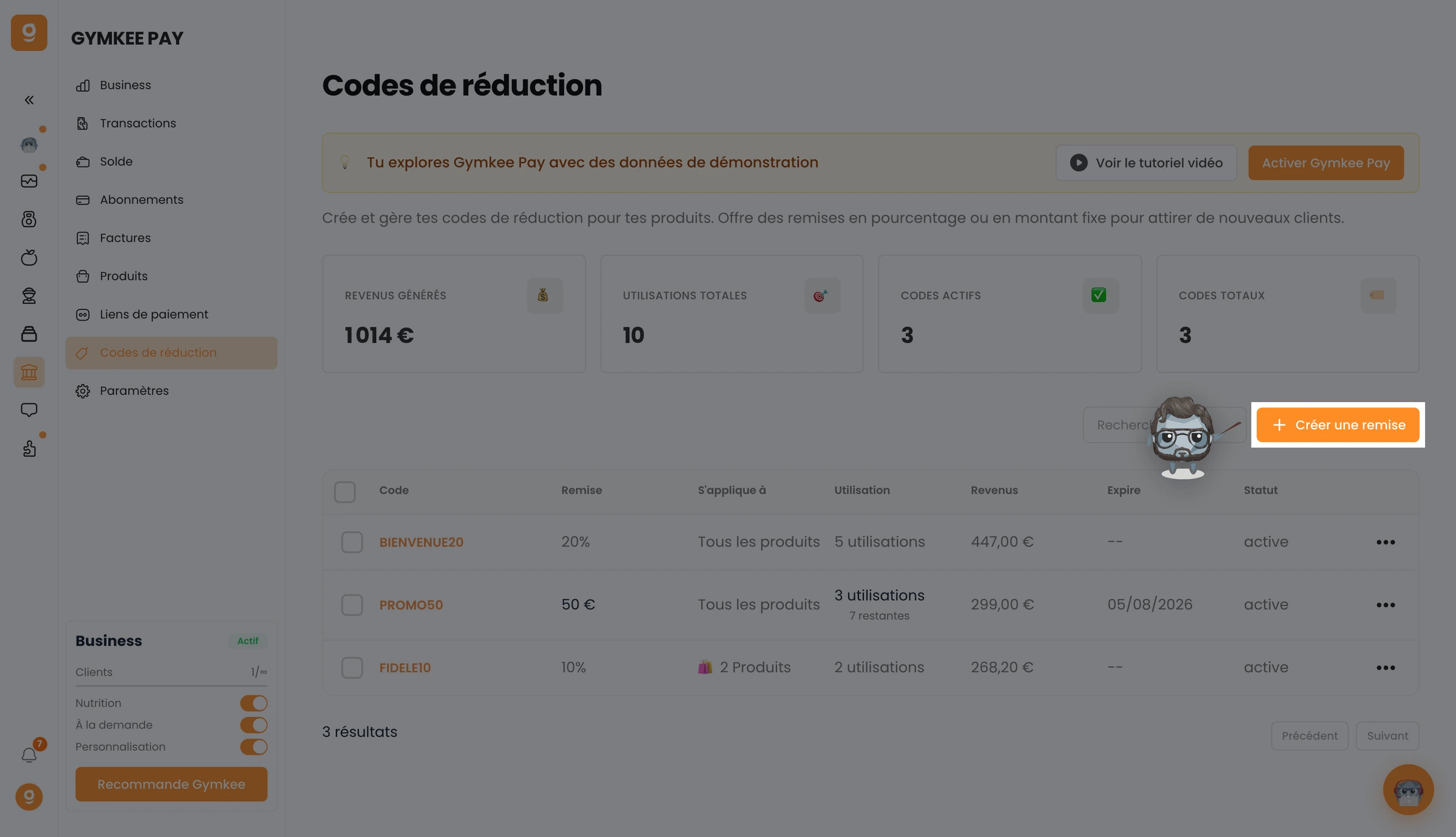Click the Recherche search field
1456x837 pixels.
tap(1164, 425)
